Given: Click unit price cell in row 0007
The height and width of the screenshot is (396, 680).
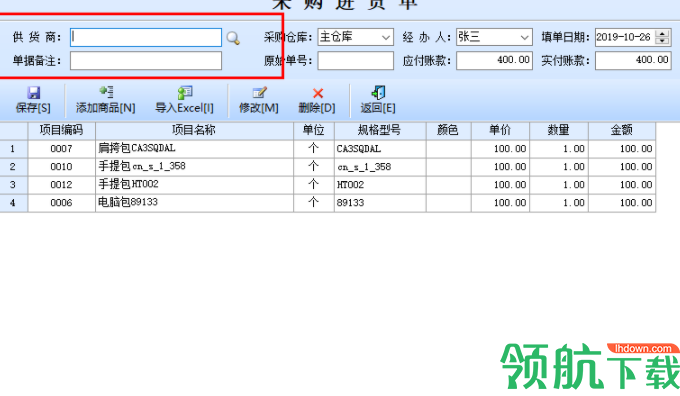Looking at the screenshot, I should [500, 149].
